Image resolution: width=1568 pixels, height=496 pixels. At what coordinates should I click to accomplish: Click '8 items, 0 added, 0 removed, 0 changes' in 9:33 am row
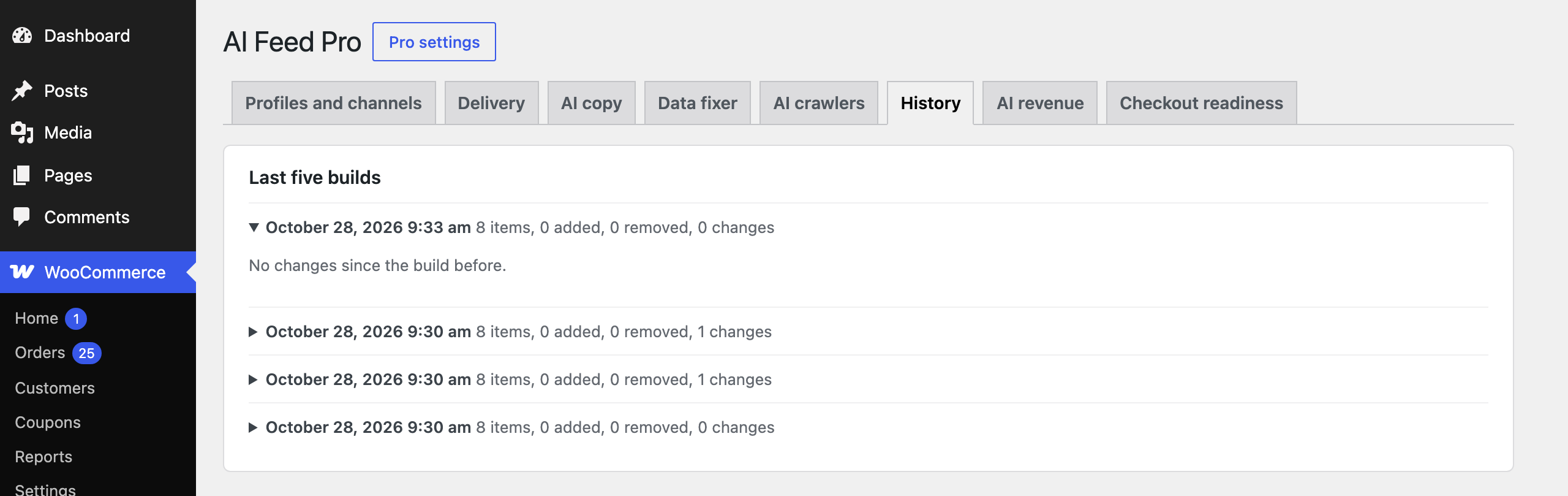(625, 227)
